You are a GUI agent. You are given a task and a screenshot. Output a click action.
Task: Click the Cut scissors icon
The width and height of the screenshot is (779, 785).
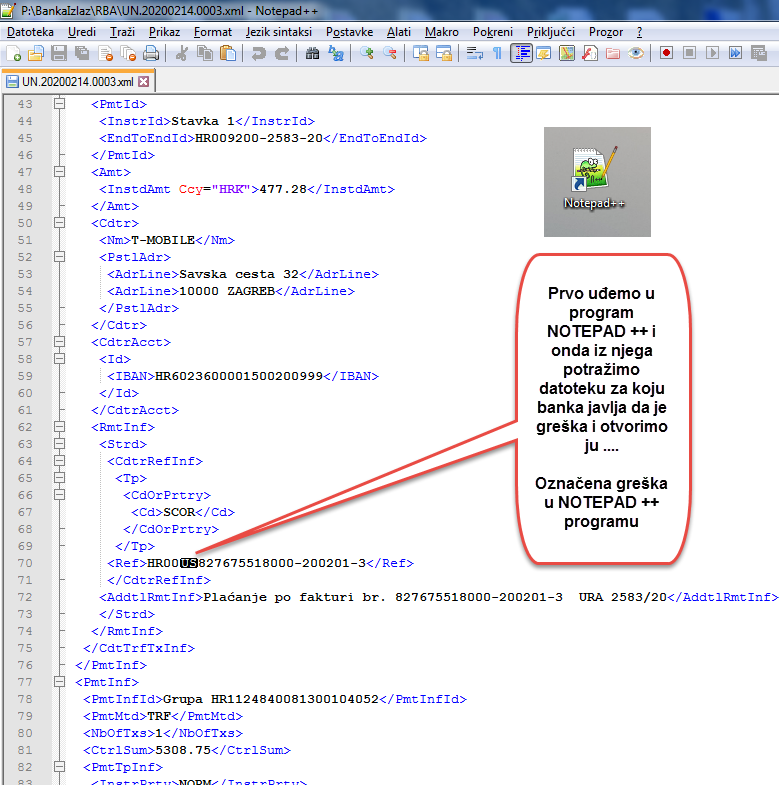[x=182, y=53]
